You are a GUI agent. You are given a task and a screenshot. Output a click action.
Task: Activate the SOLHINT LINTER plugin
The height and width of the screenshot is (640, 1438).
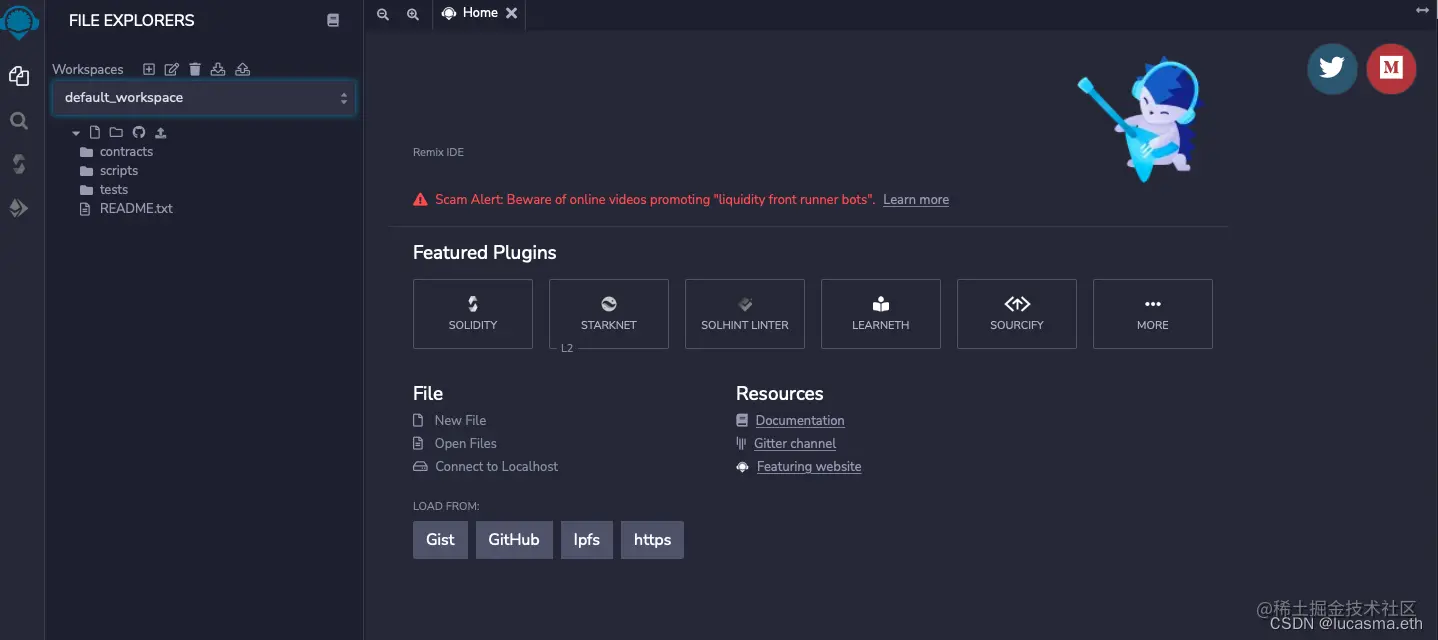745,314
